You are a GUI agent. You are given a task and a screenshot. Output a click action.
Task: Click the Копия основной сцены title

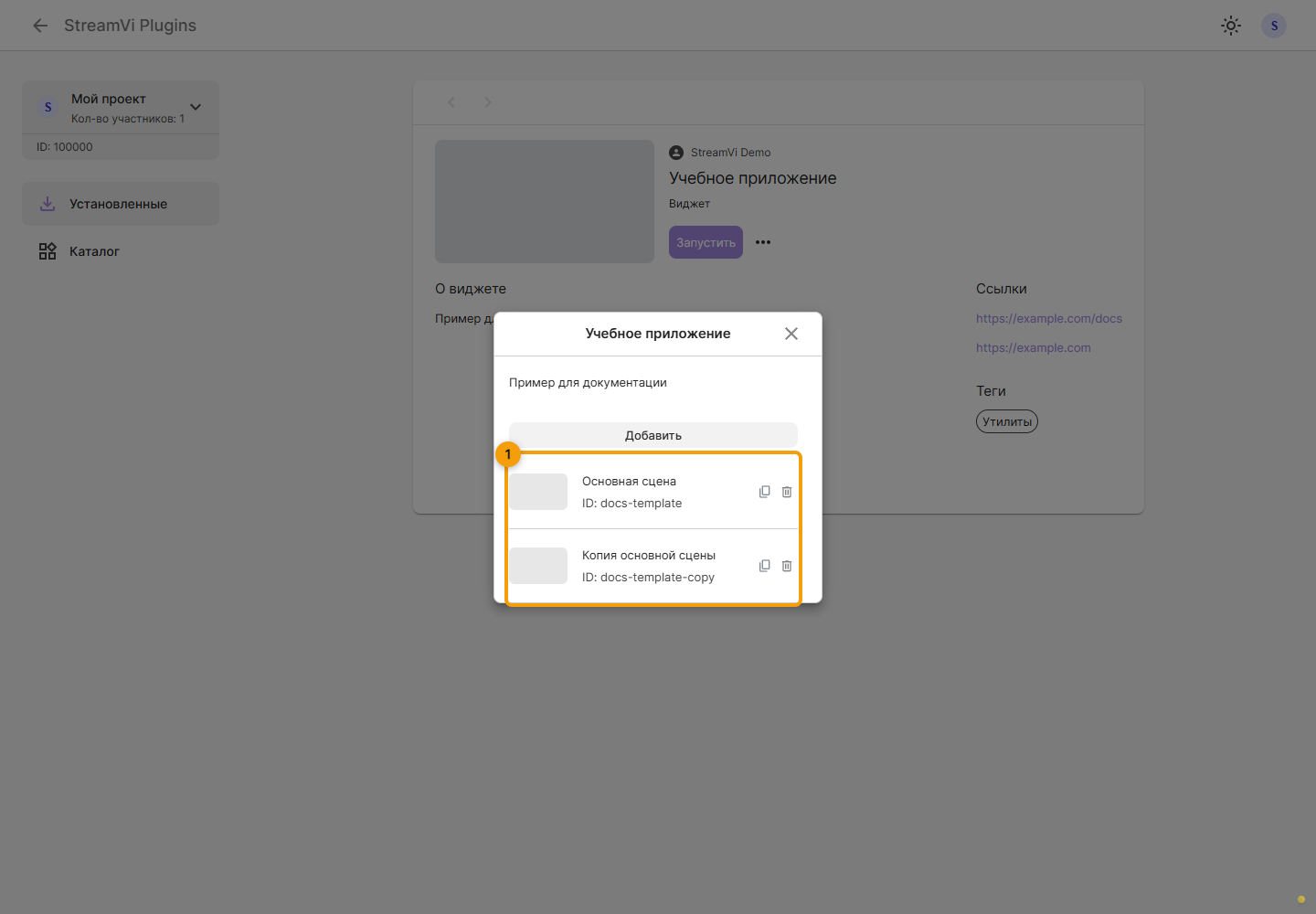pyautogui.click(x=649, y=556)
